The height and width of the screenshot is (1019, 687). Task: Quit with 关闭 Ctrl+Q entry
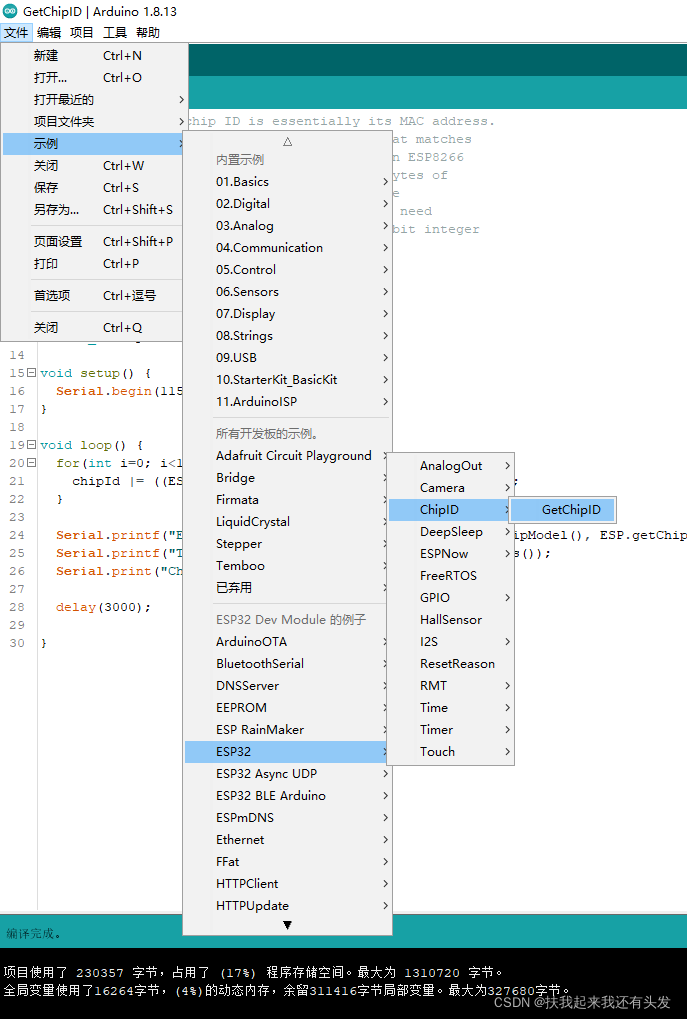[94, 328]
